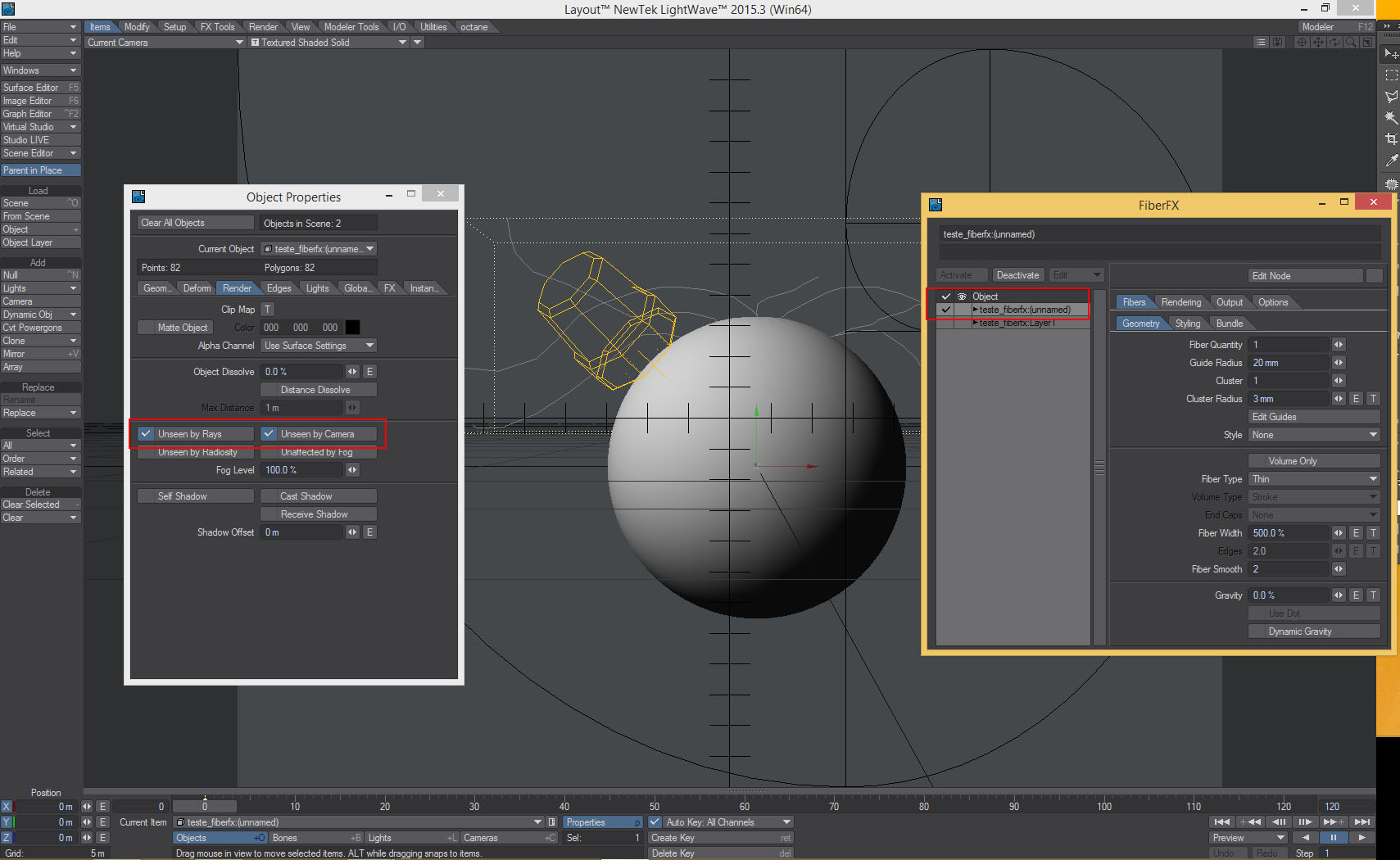1400x860 pixels.
Task: Enable Unaffected by Fog
Action: coord(319,452)
